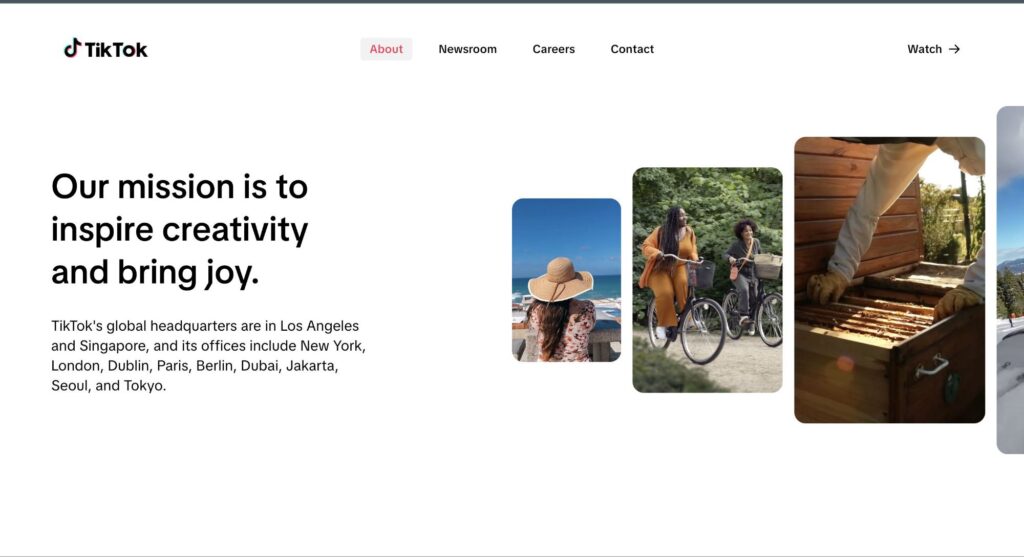This screenshot has height=557, width=1024.
Task: Click the straw hat in the beach photo
Action: [x=560, y=280]
